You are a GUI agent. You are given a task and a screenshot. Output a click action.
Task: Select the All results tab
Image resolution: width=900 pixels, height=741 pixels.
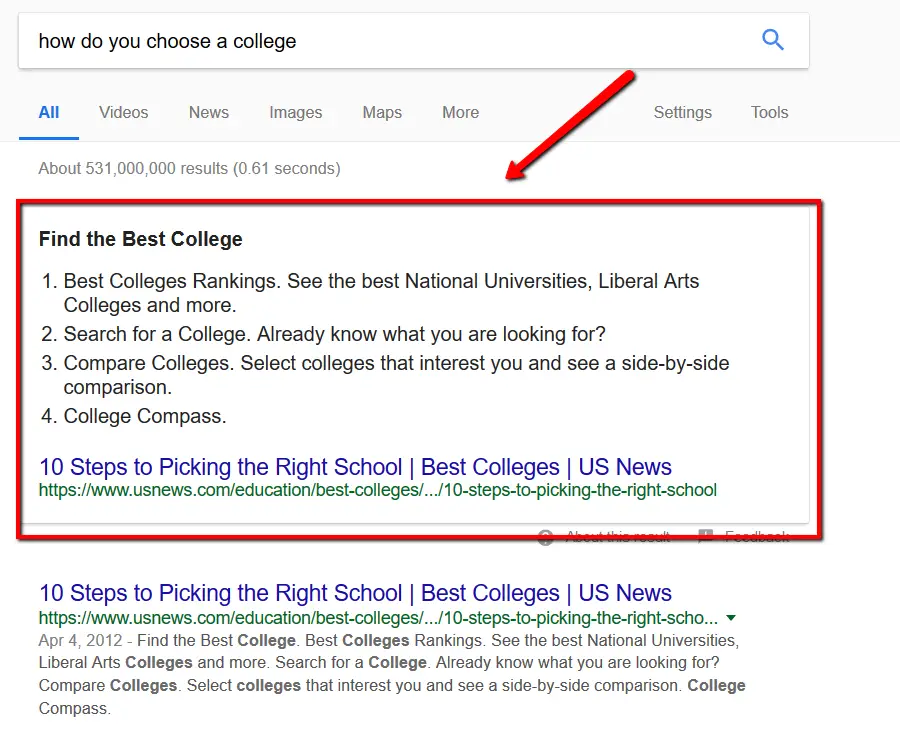tap(49, 113)
